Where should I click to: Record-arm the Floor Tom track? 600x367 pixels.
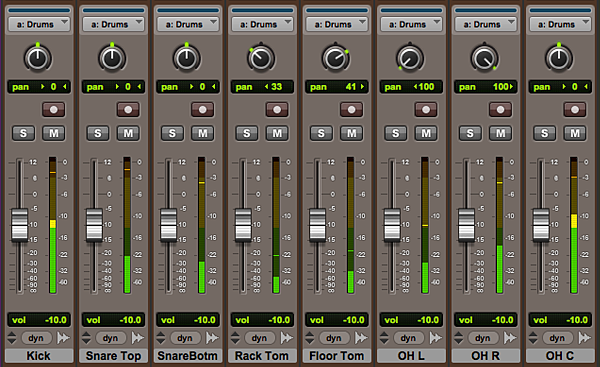(351, 110)
